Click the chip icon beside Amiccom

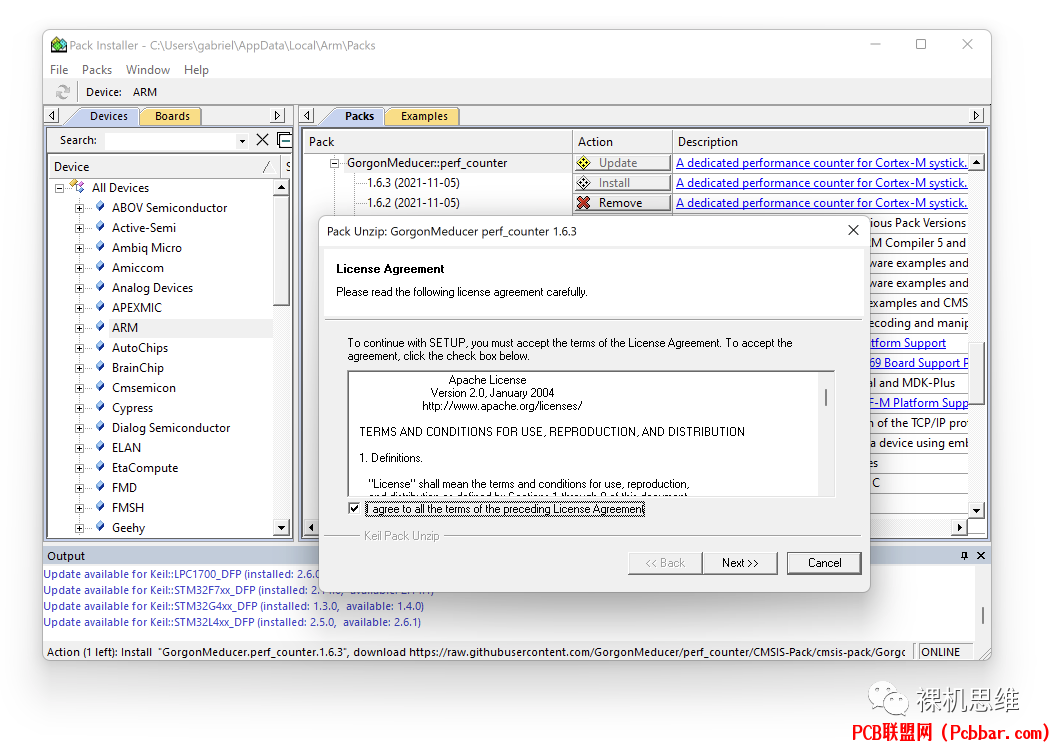[100, 267]
